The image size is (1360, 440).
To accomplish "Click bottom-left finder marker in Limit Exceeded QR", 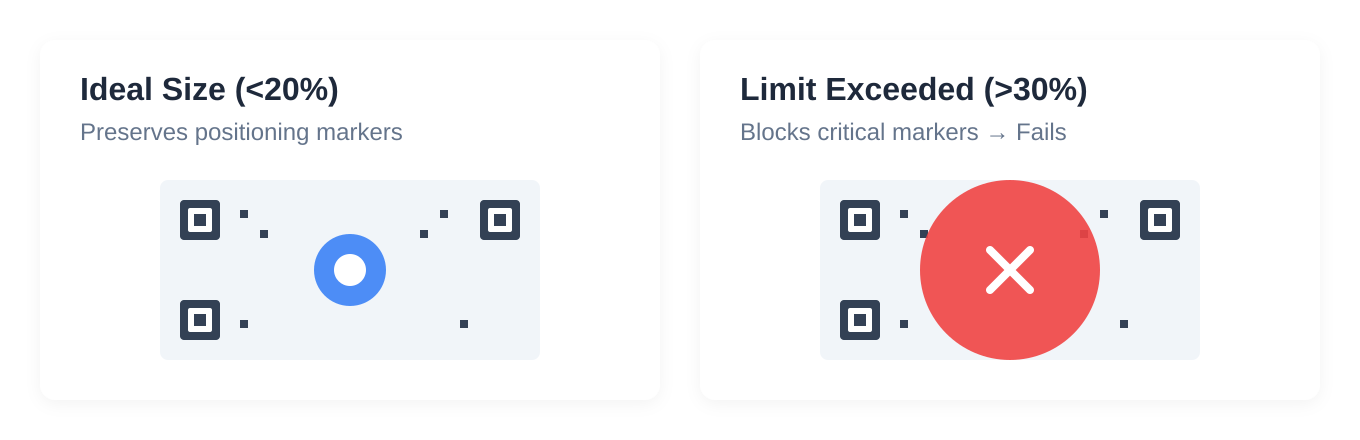I will [860, 320].
